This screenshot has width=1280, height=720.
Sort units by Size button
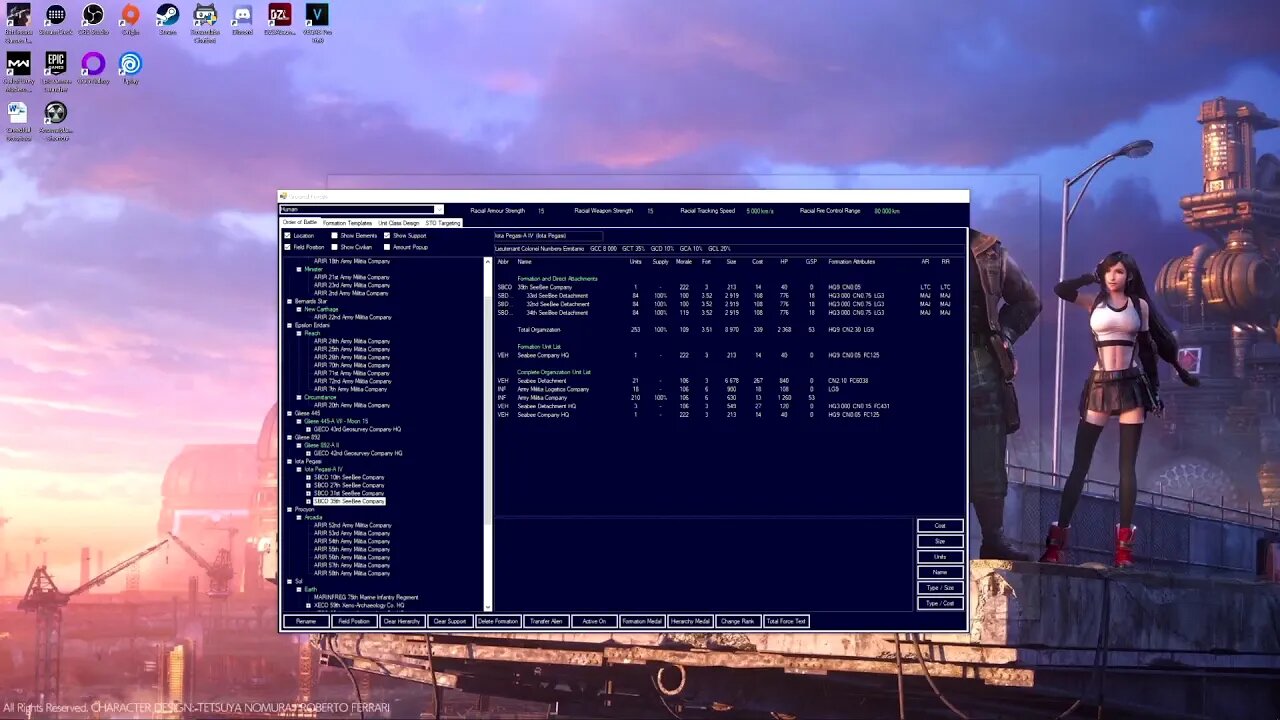click(x=940, y=541)
